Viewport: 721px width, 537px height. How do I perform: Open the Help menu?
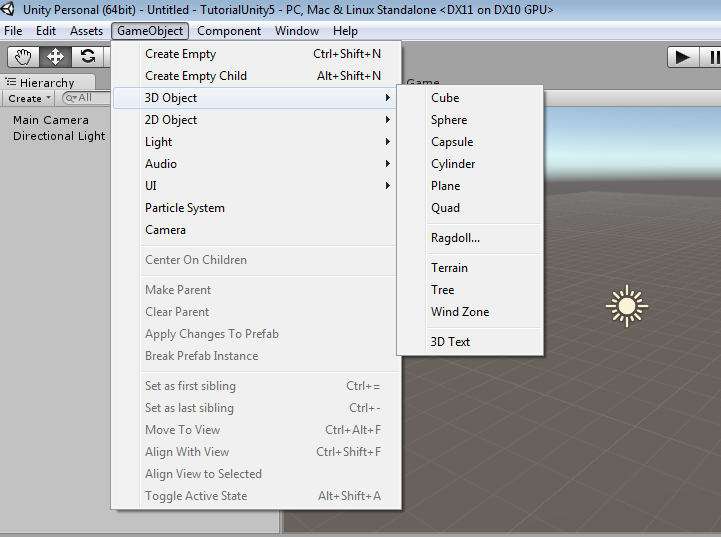pos(345,31)
